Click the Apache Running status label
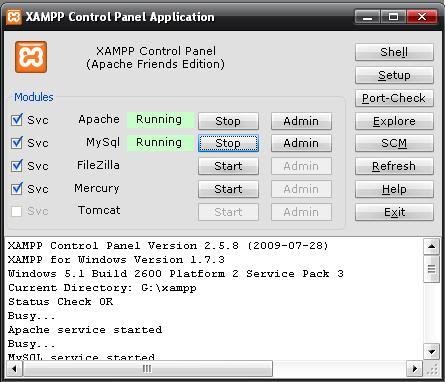This screenshot has width=445, height=382. (160, 119)
